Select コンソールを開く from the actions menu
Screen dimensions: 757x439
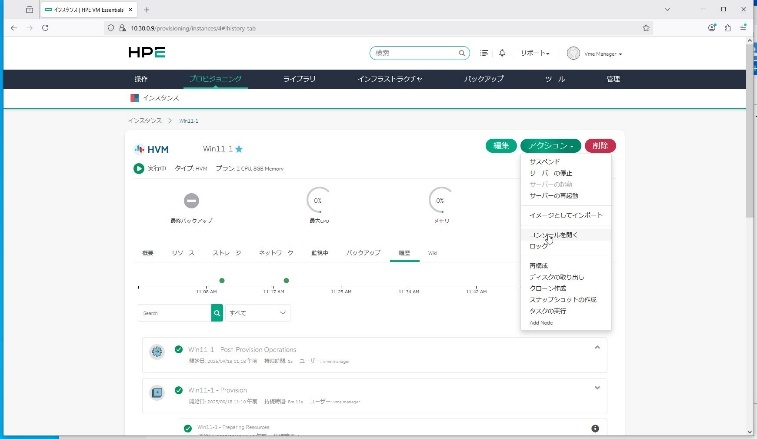pos(566,235)
